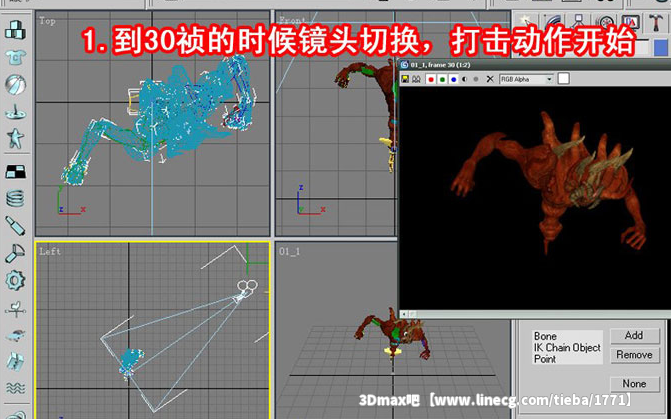Toggle the red channel in render window
The image size is (671, 419).
431,79
